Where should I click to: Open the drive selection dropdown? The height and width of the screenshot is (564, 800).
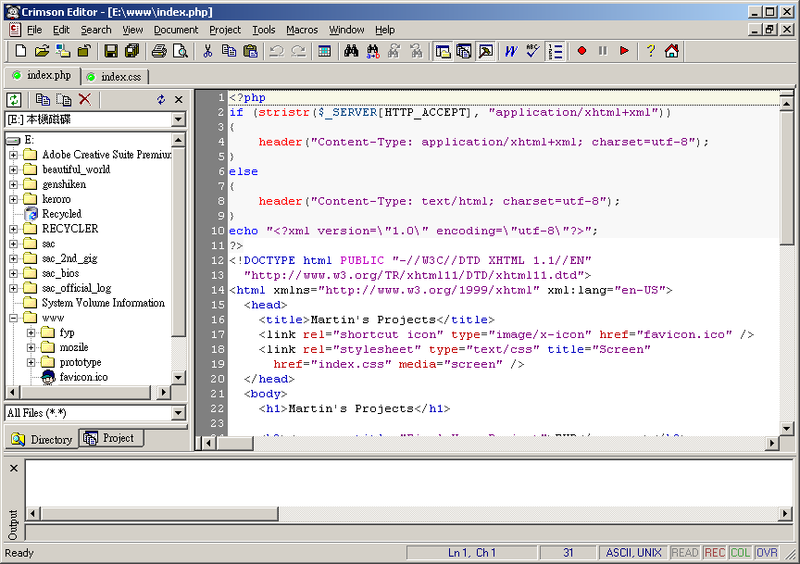click(x=178, y=119)
